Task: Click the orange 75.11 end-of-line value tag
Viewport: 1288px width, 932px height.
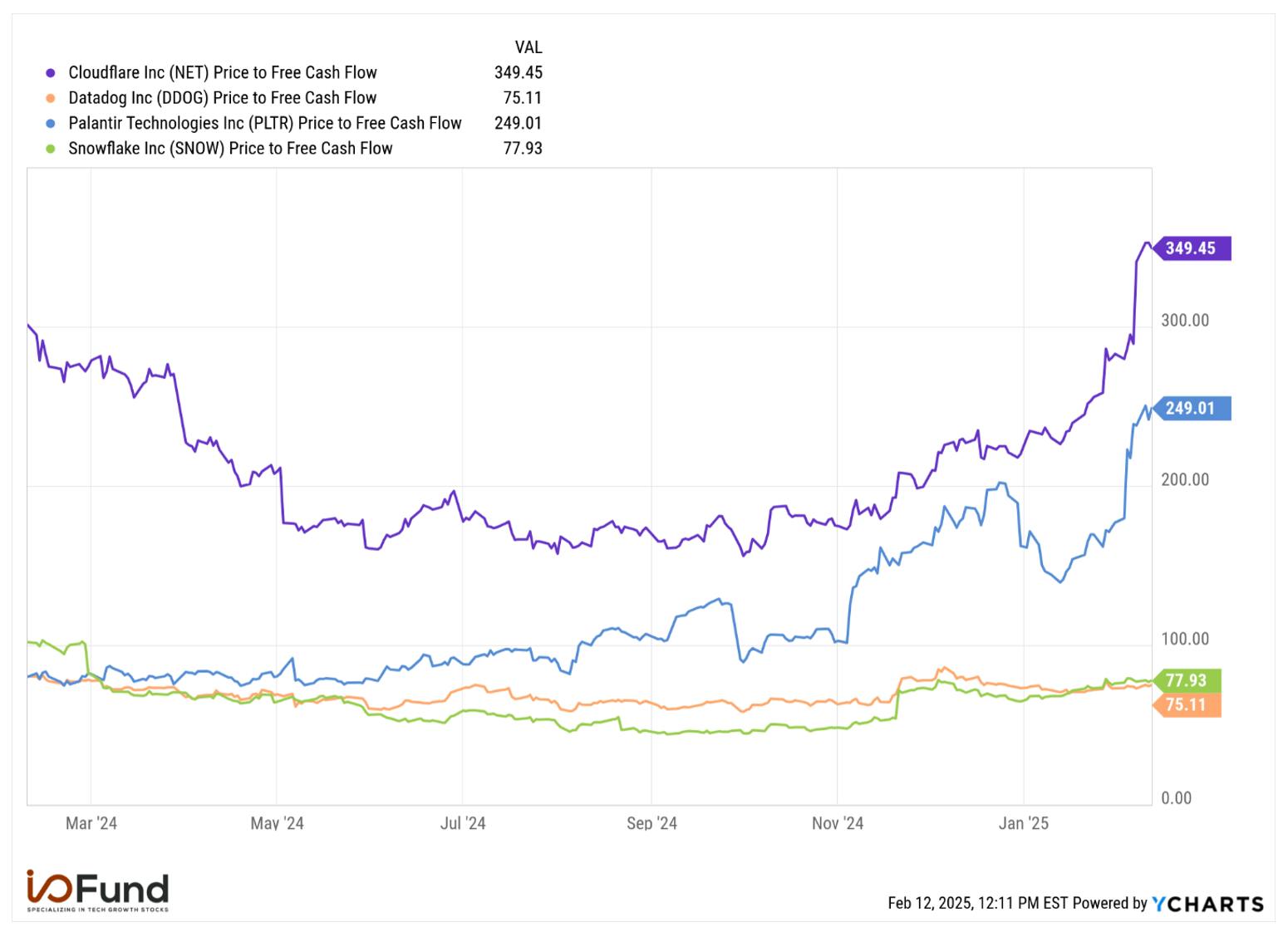Action: (1186, 705)
